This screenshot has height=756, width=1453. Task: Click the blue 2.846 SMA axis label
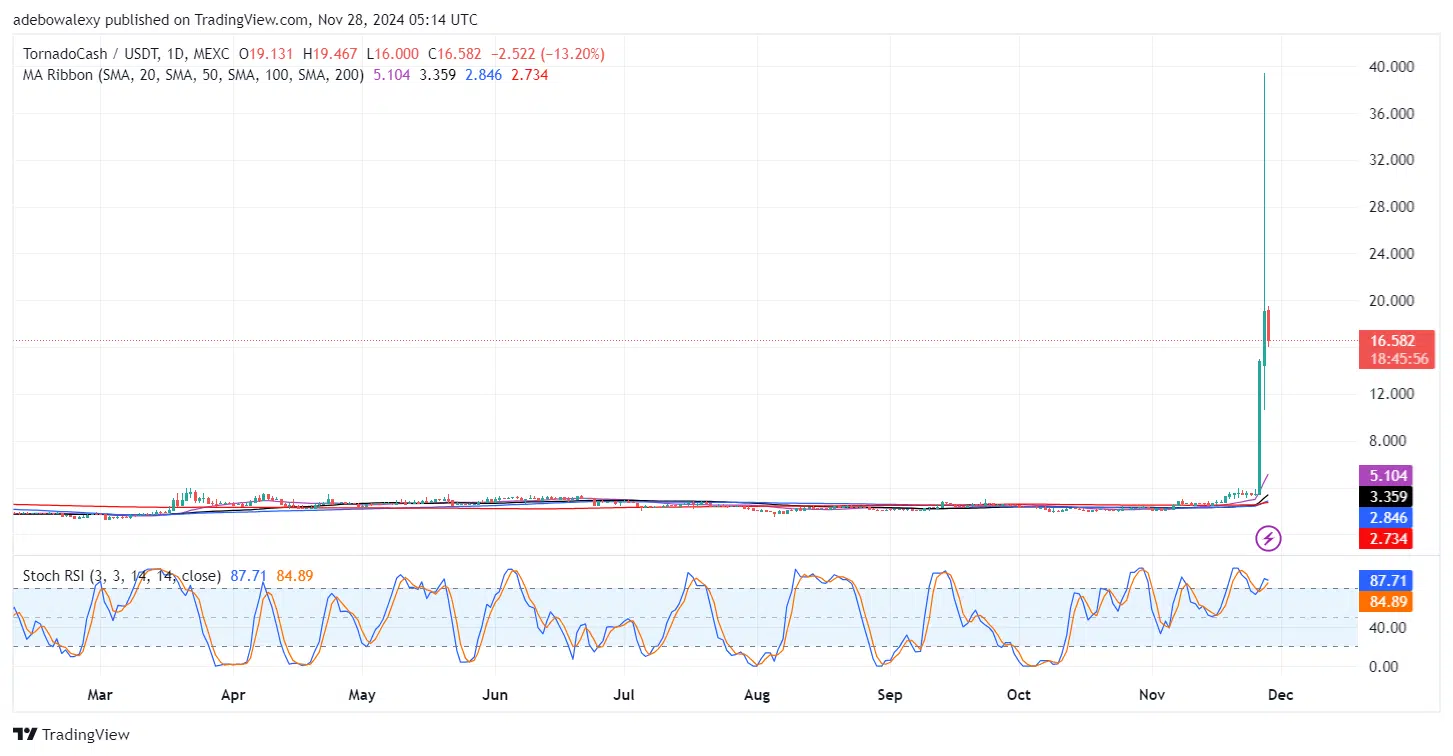(1395, 518)
